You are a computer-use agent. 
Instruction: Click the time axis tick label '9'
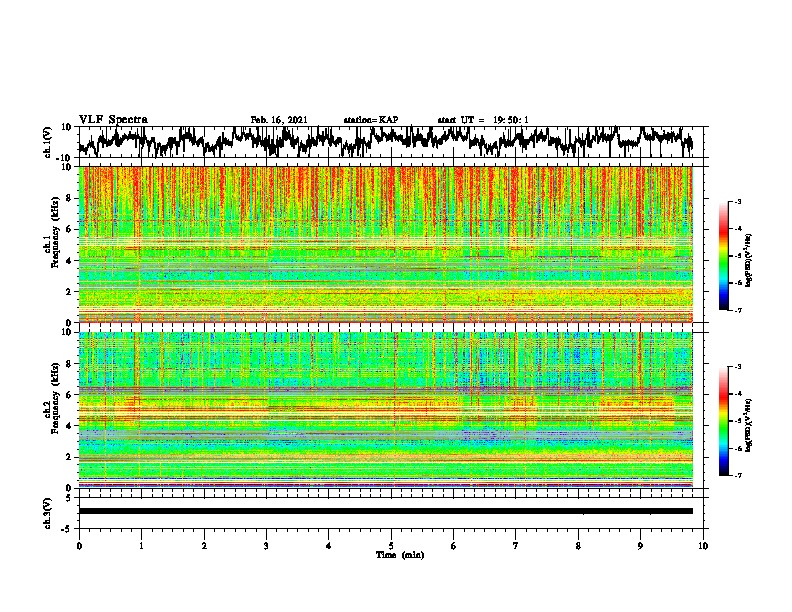coord(640,546)
